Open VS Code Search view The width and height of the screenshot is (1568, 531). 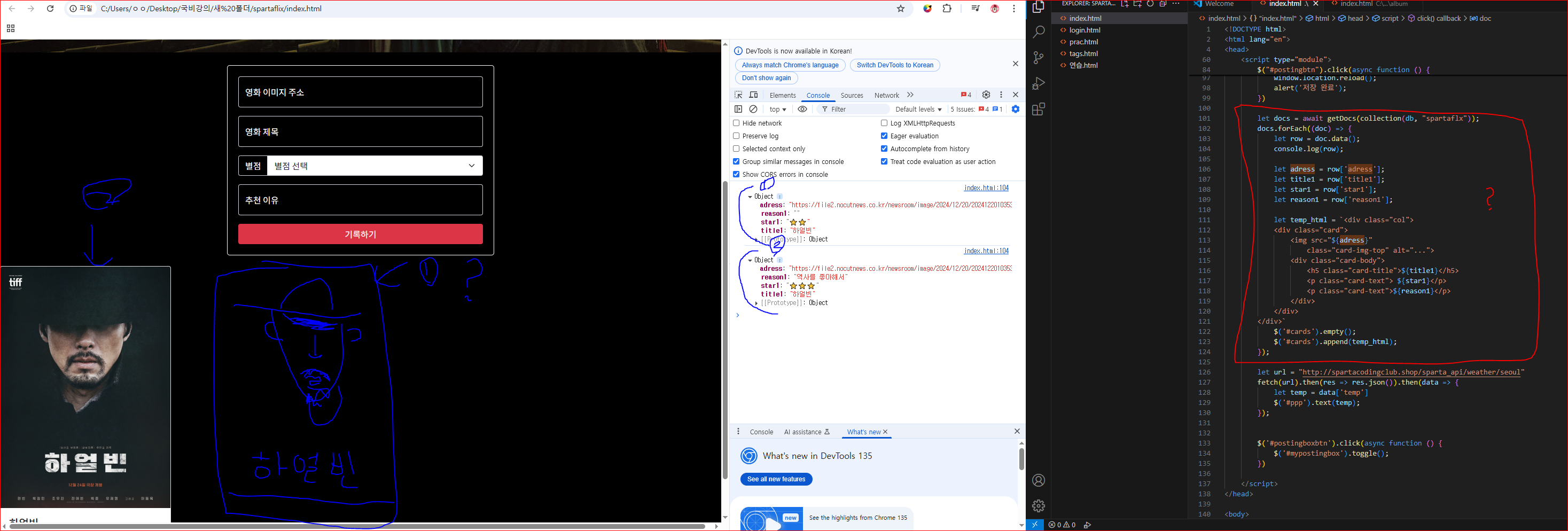click(1039, 32)
